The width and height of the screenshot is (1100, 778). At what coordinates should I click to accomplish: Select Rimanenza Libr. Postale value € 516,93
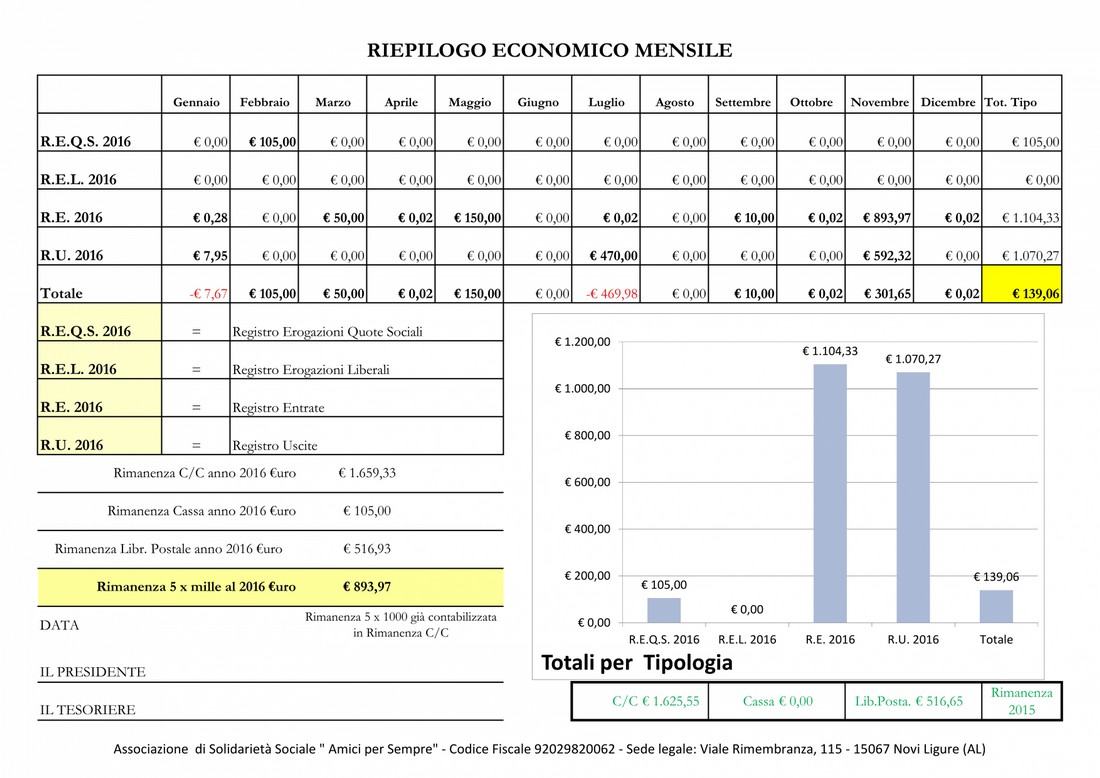(367, 549)
